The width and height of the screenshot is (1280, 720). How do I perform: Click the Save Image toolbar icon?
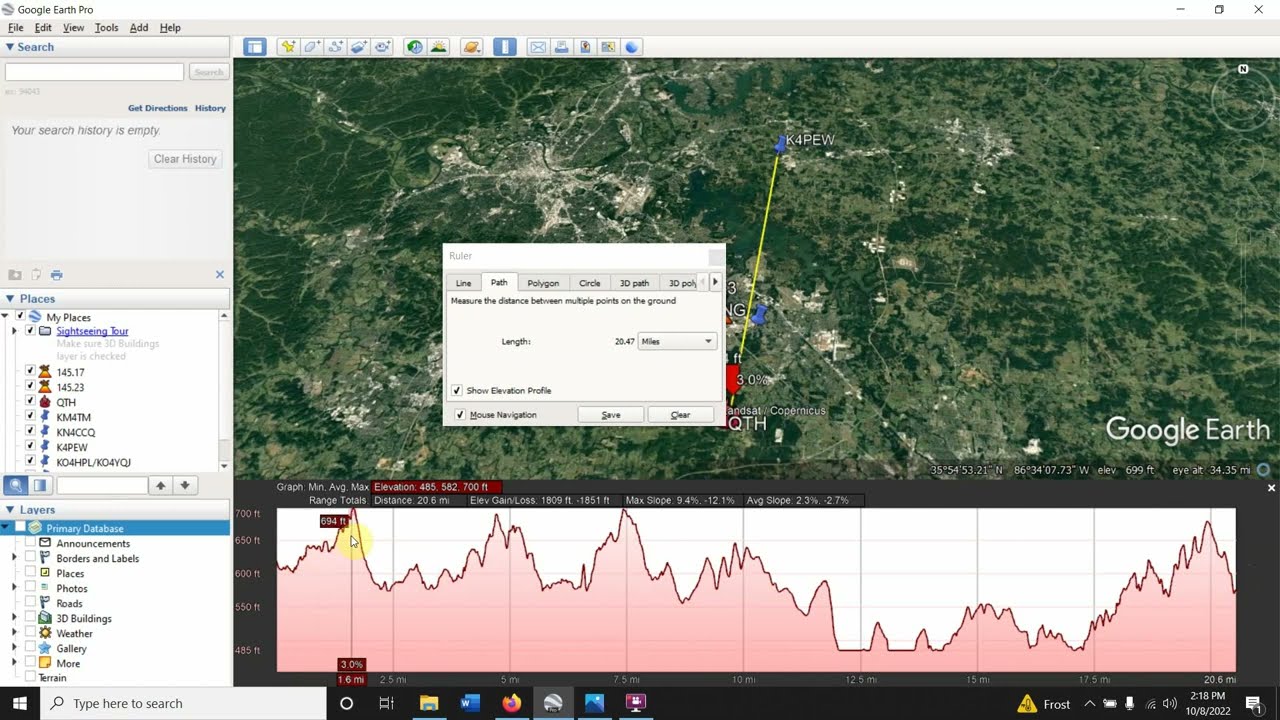pos(585,47)
